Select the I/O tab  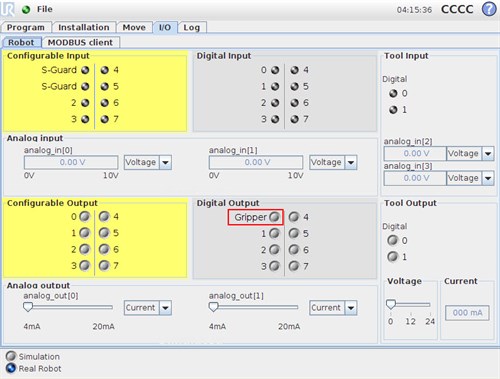(165, 27)
